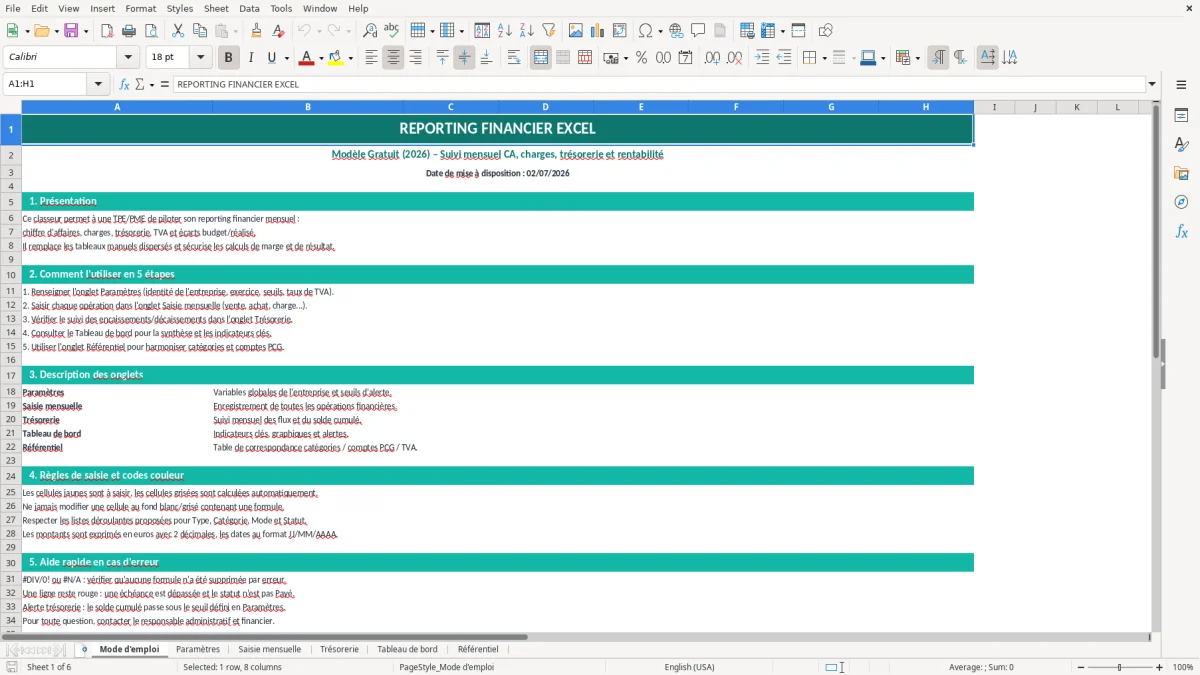Format selection as percent
Screen dimensions: 1200x675
pyautogui.click(x=642, y=58)
